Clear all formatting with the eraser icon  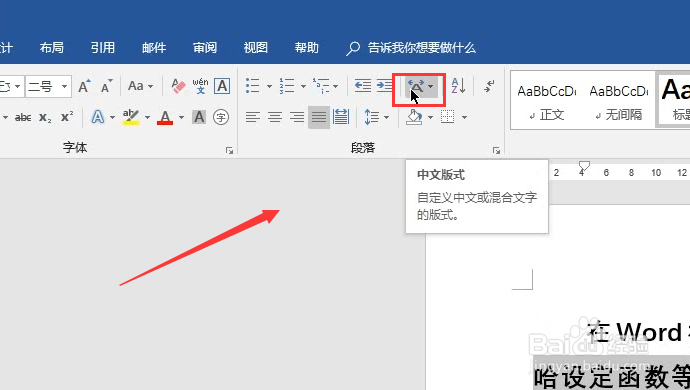178,86
